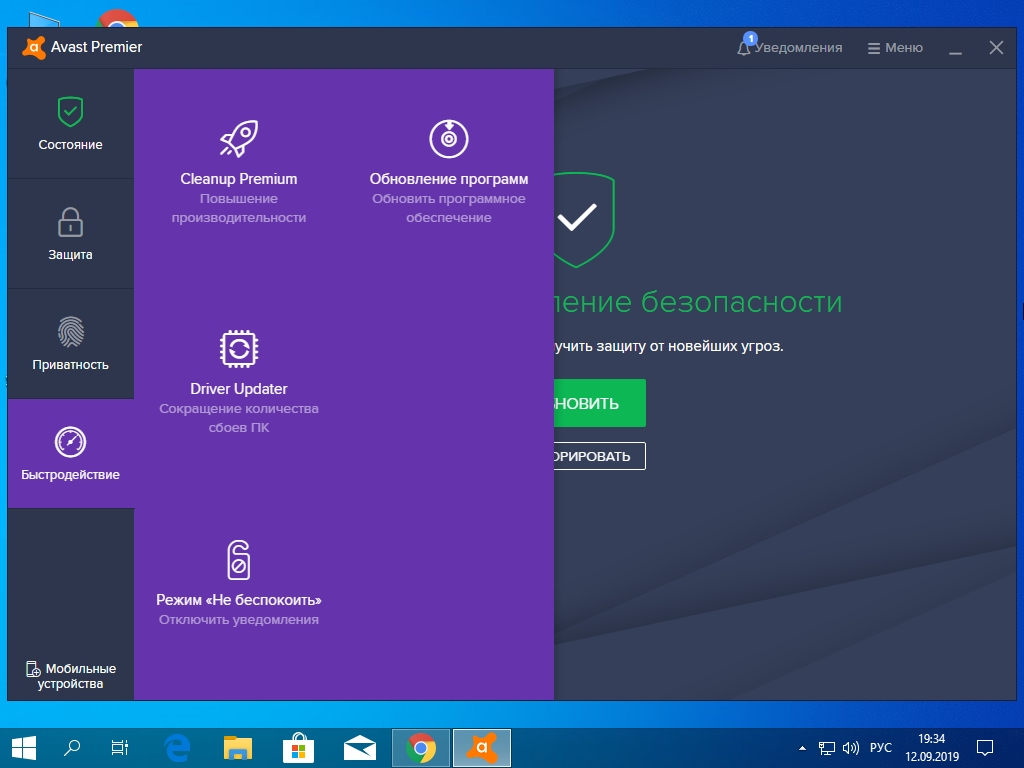Click the speedometer icon for Быстродействие
Viewport: 1024px width, 768px height.
tap(71, 442)
